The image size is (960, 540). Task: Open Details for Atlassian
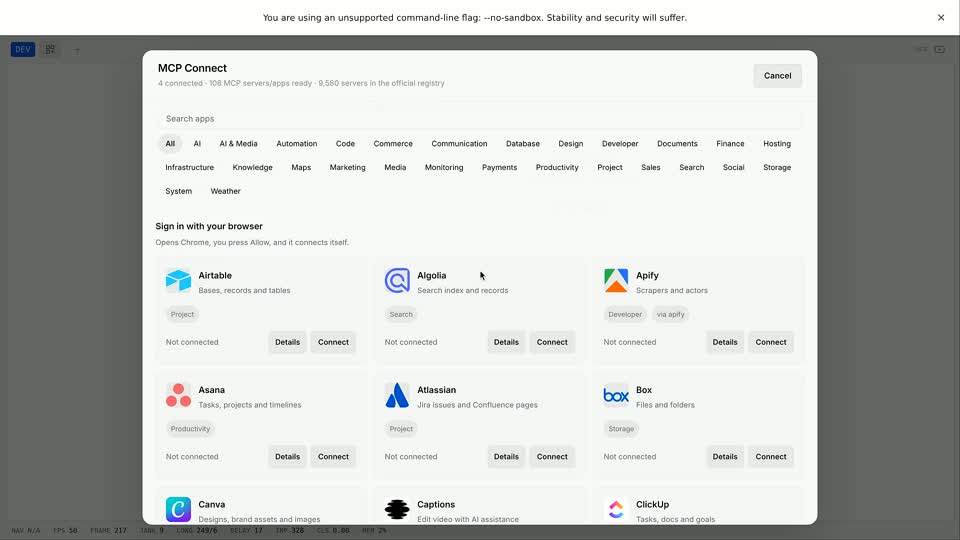pyautogui.click(x=506, y=457)
